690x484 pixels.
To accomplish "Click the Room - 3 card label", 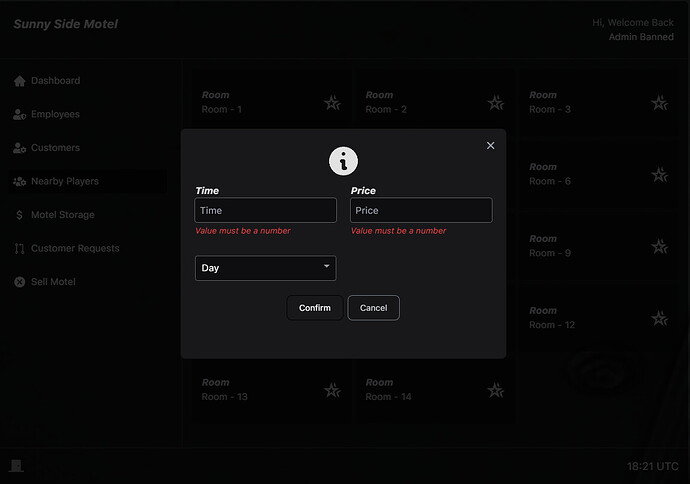I will [x=550, y=110].
